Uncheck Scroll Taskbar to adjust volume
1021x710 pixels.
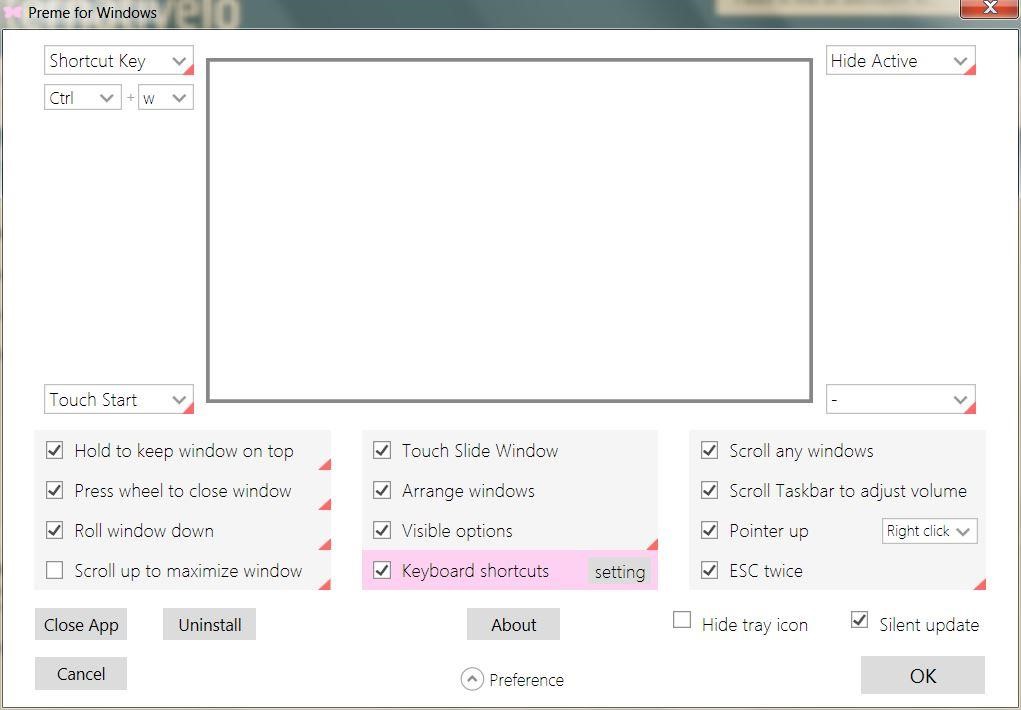click(709, 490)
